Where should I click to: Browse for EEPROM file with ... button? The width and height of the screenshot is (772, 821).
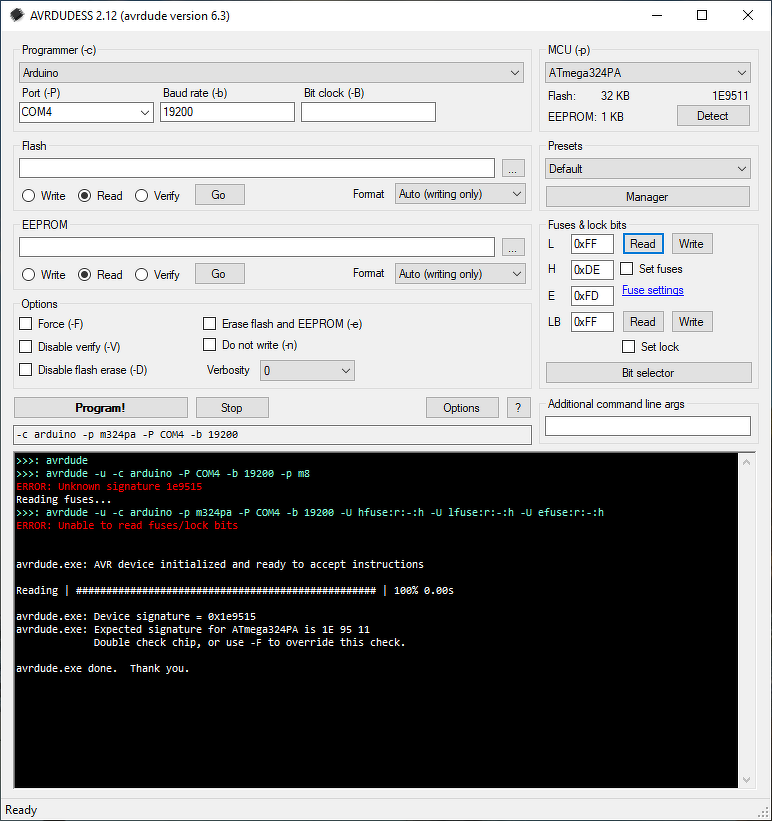tap(513, 248)
